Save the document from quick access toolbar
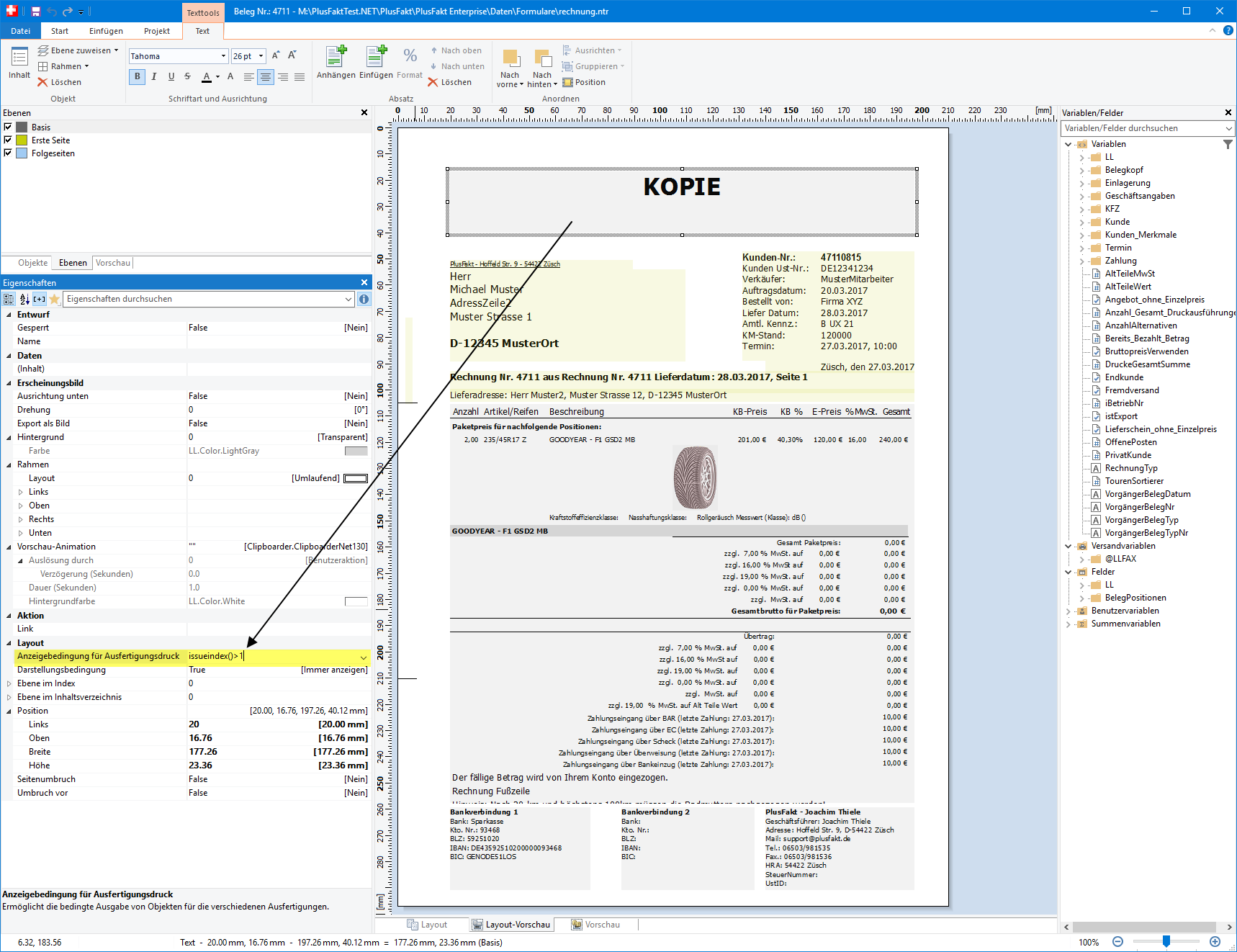 (x=35, y=12)
